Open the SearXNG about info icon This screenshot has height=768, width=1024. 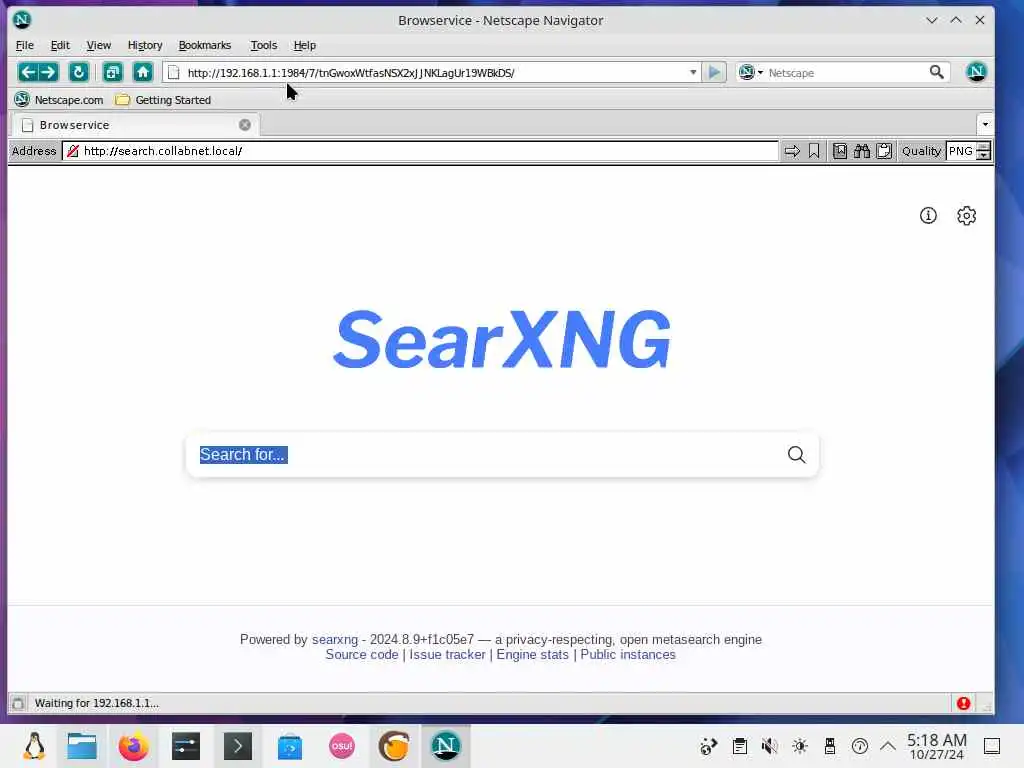928,216
